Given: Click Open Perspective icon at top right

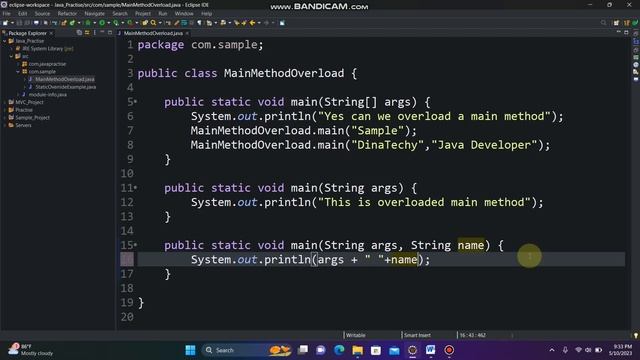Looking at the screenshot, I should (x=616, y=23).
